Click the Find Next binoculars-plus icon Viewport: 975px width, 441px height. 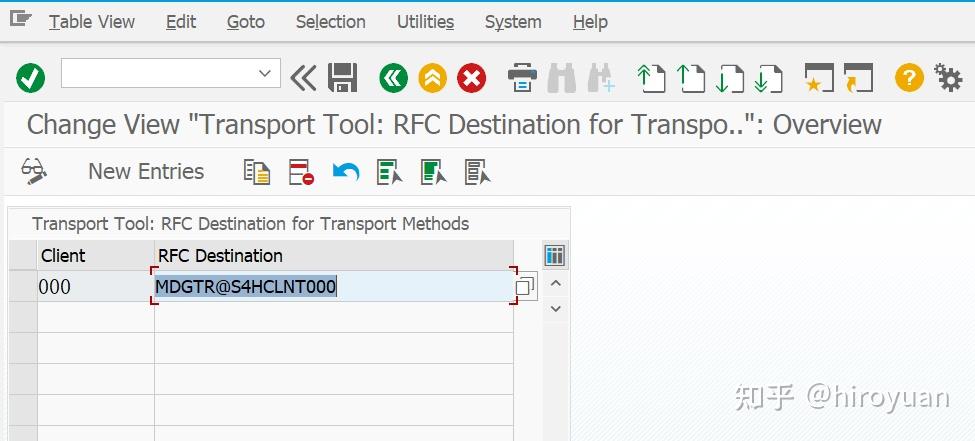coord(601,78)
